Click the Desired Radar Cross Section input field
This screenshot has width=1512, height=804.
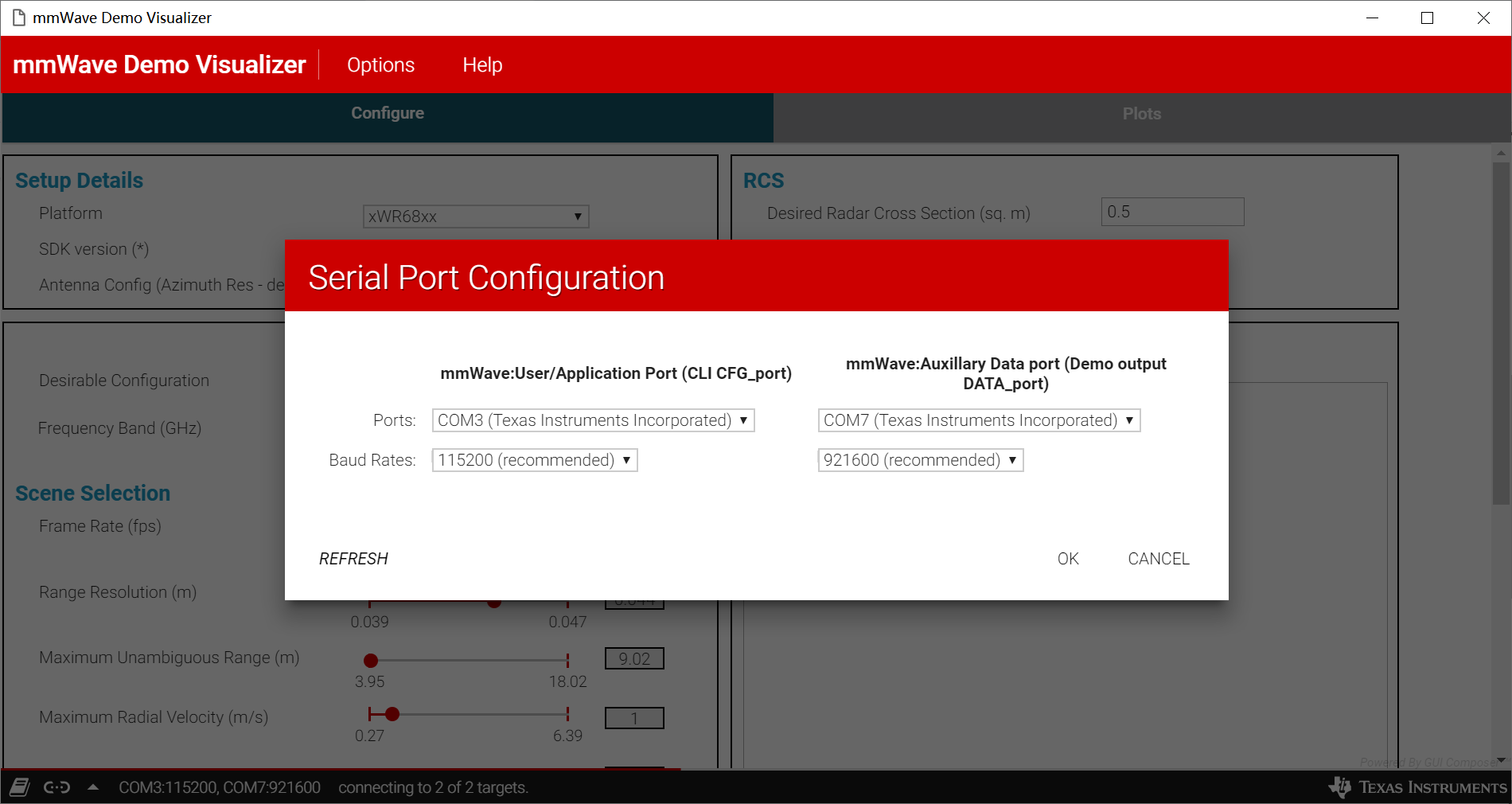pos(1172,212)
